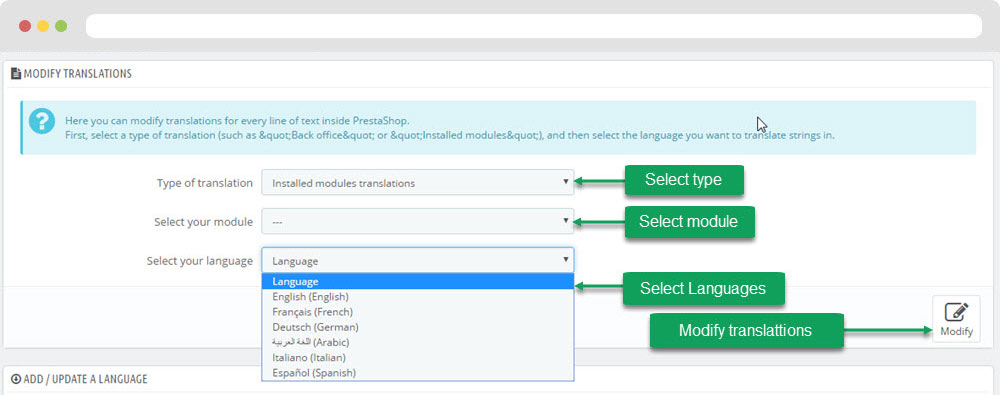Click the green Modify translattions label
1000x395 pixels.
tap(746, 331)
